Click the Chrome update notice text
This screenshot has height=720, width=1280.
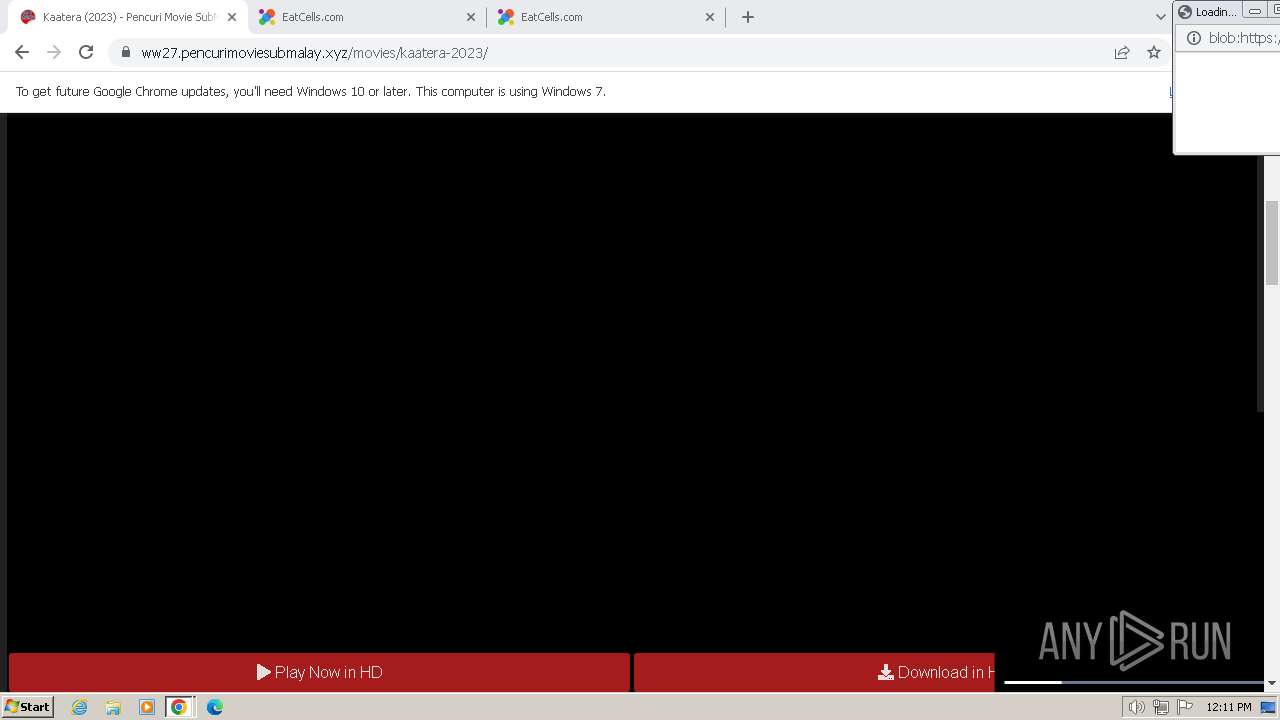[x=311, y=91]
